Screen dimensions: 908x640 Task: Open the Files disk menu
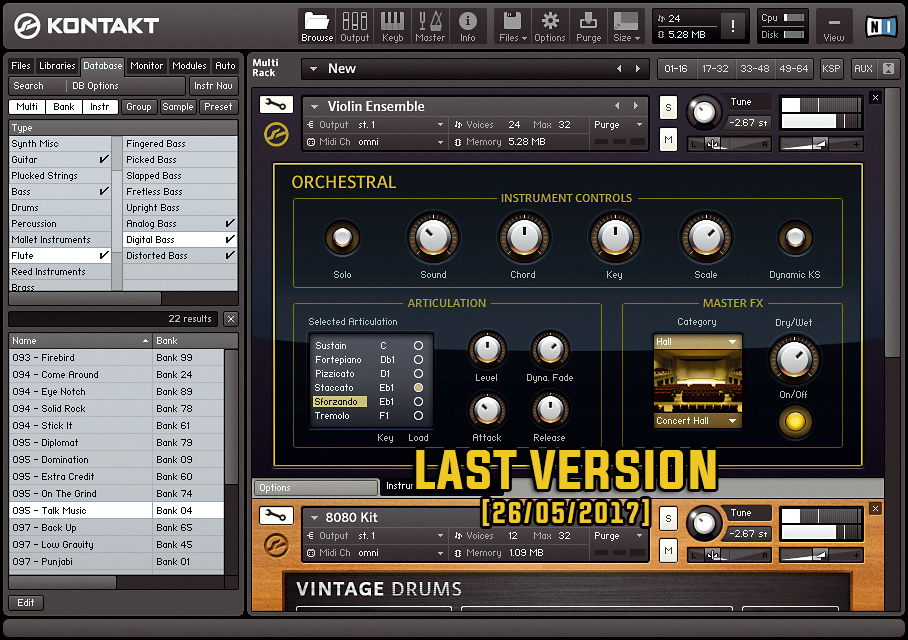tap(512, 27)
